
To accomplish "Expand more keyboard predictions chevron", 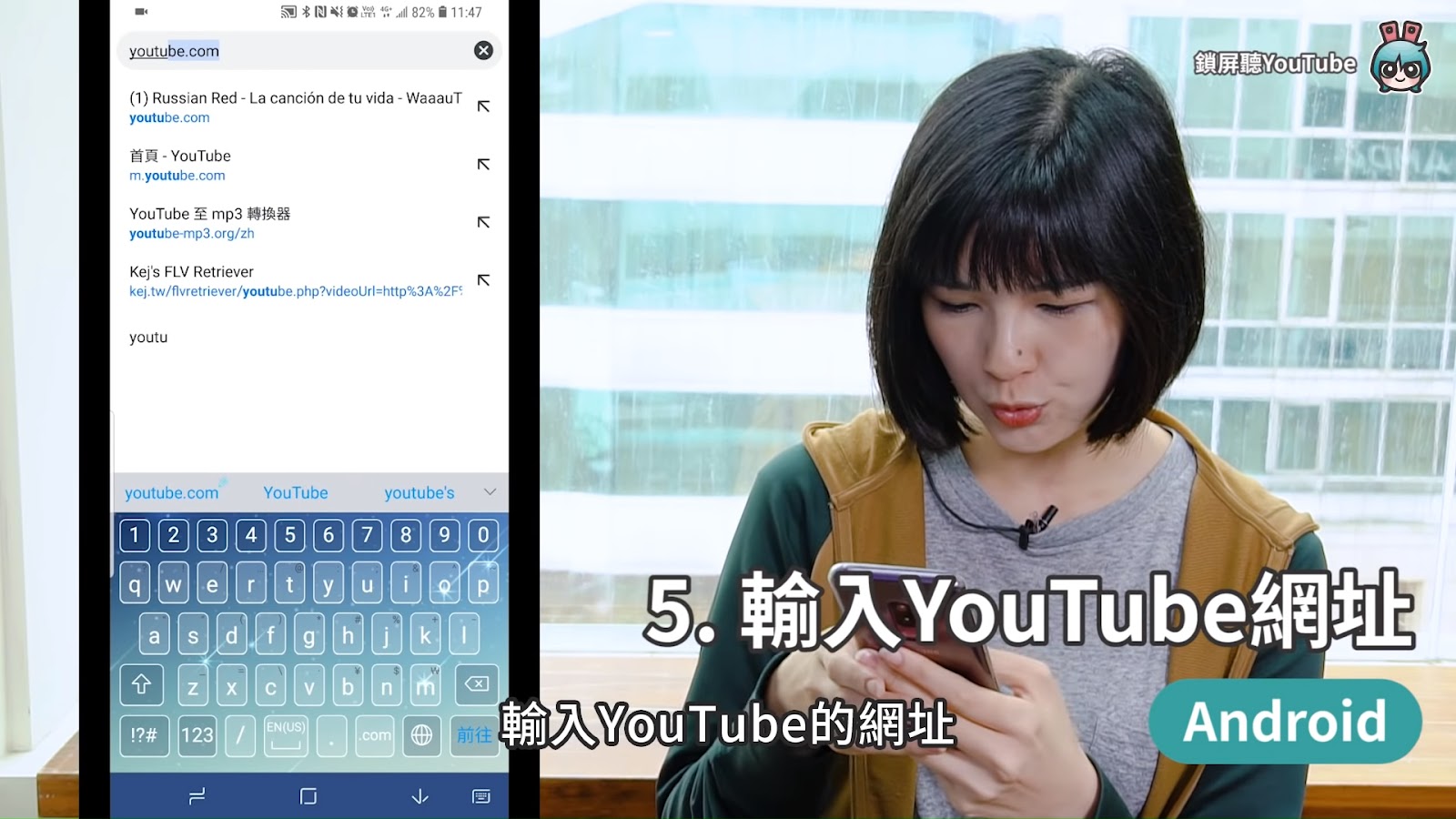I will point(490,492).
